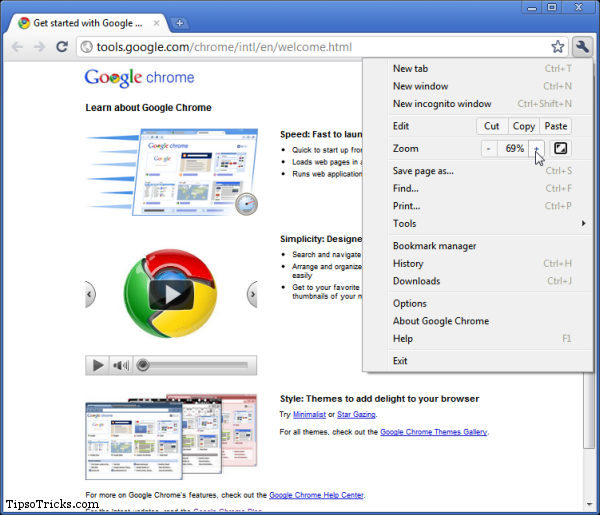The width and height of the screenshot is (600, 515).
Task: Open a new tab with plus button
Action: 179,23
